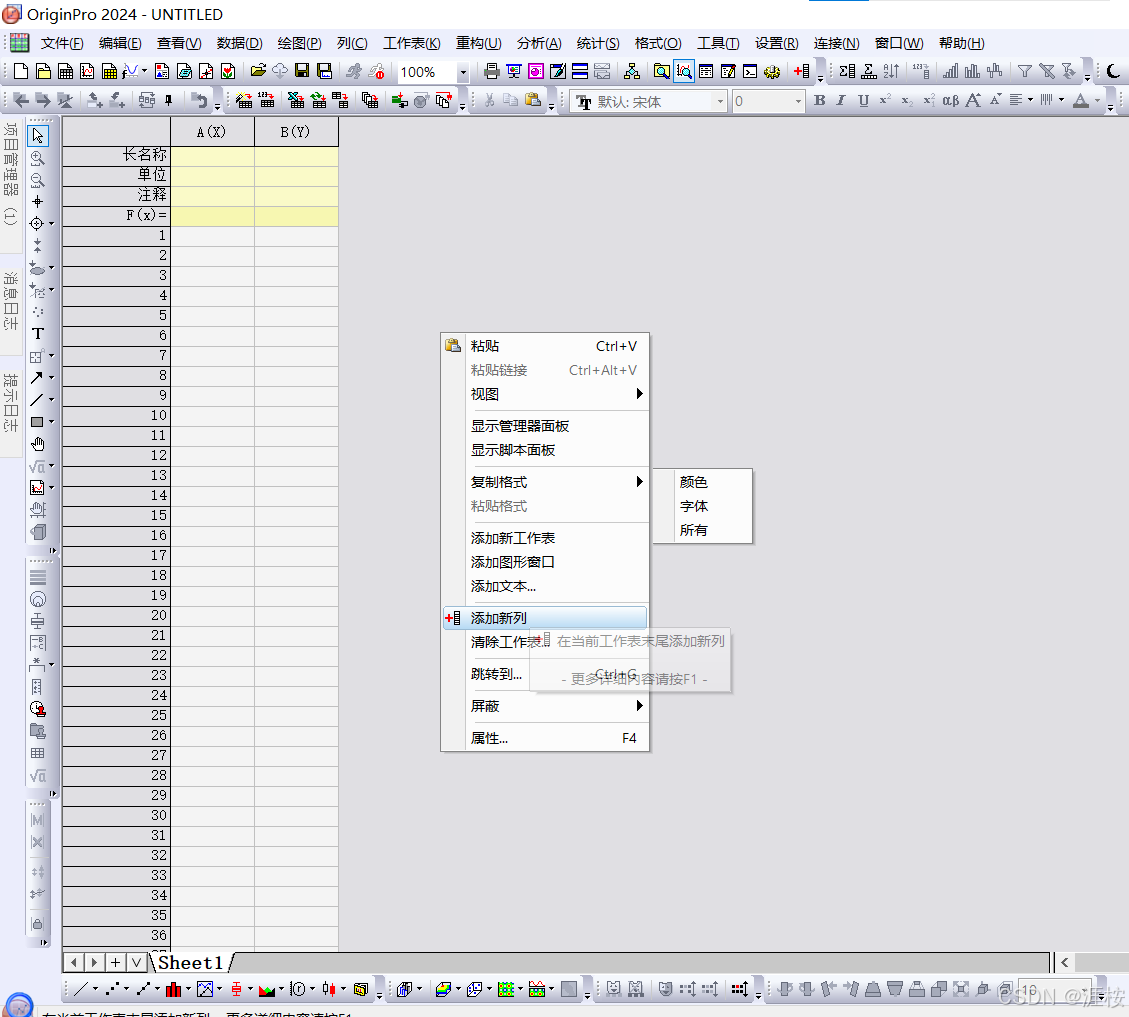1129x1017 pixels.
Task: Toggle subscript formatting
Action: tap(907, 101)
